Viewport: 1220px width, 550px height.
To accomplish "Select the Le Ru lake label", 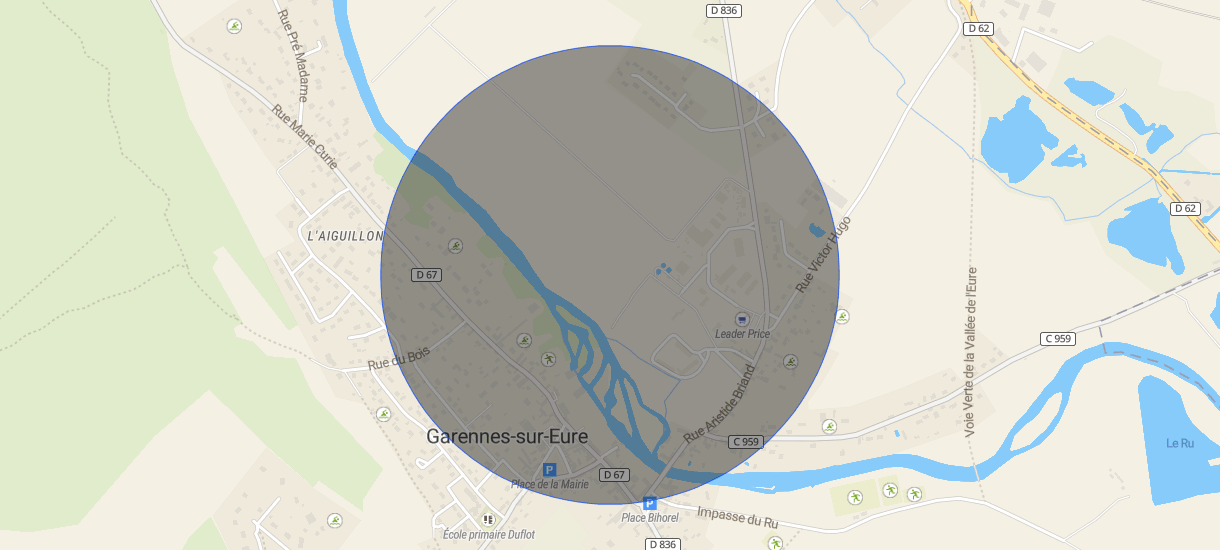I will pos(1180,443).
